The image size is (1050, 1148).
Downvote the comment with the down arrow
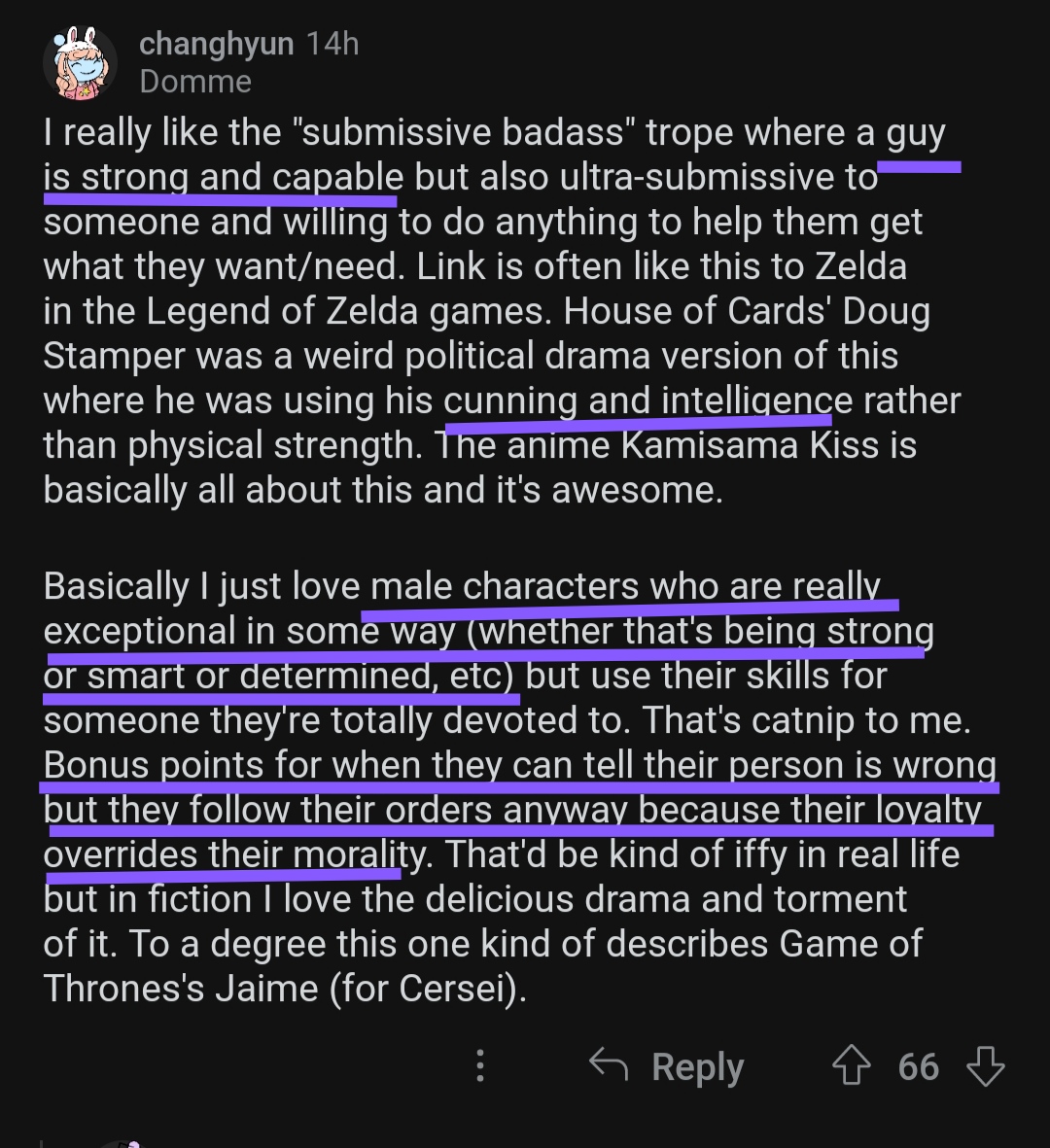point(986,1065)
